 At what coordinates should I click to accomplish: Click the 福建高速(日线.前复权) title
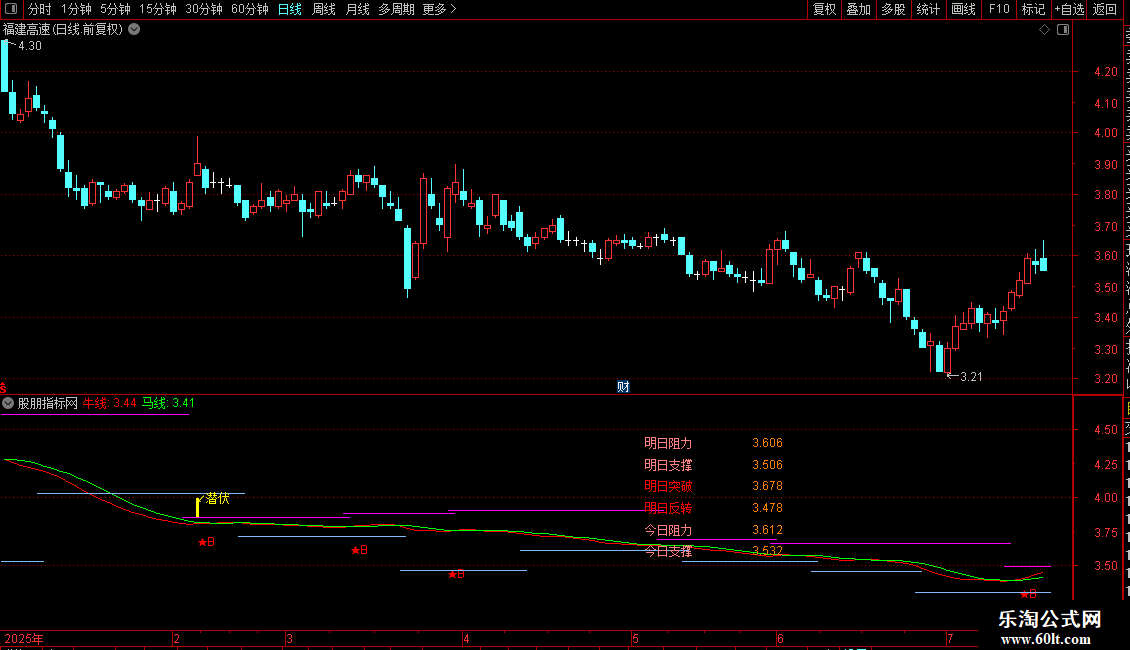63,30
